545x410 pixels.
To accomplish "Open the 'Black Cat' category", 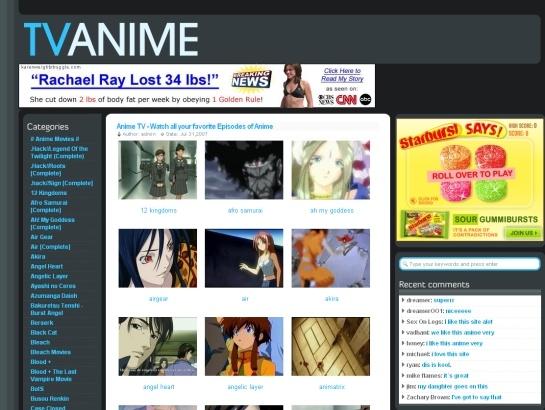I will pos(43,333).
